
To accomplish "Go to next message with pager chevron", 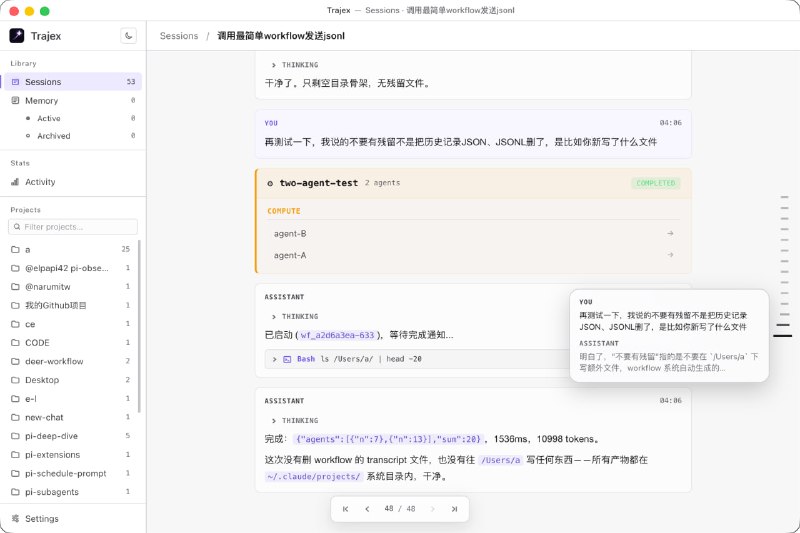I will click(433, 509).
